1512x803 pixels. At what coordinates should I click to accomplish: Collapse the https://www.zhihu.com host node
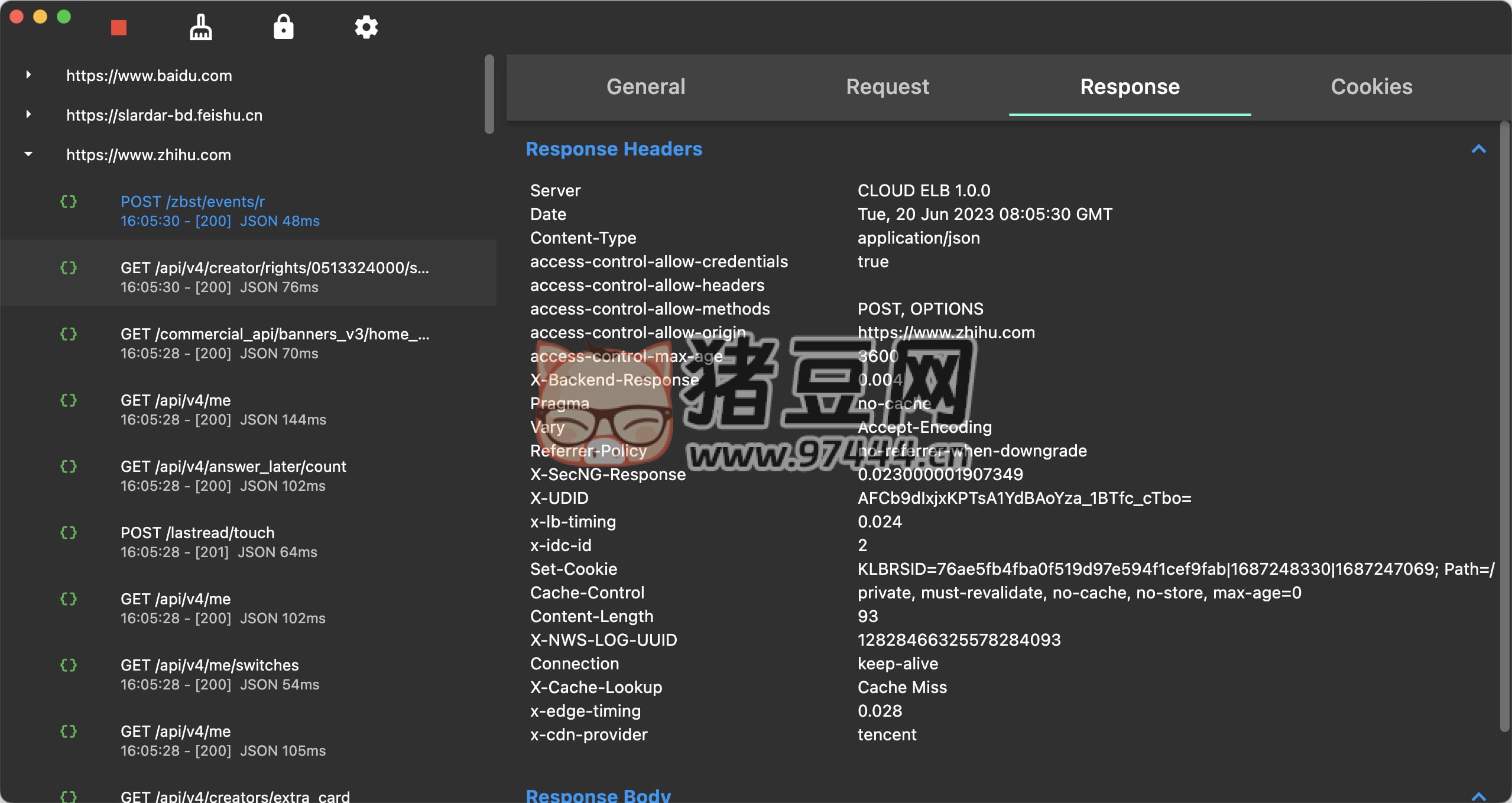tap(28, 154)
